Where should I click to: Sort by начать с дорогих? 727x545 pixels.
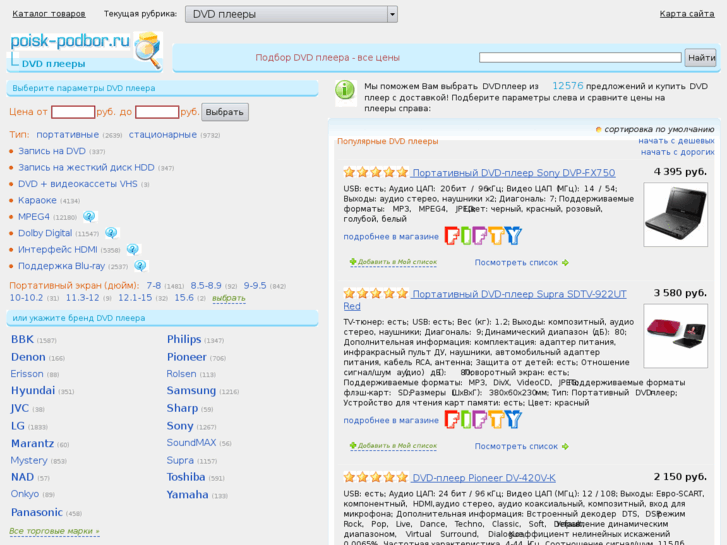[x=677, y=152]
